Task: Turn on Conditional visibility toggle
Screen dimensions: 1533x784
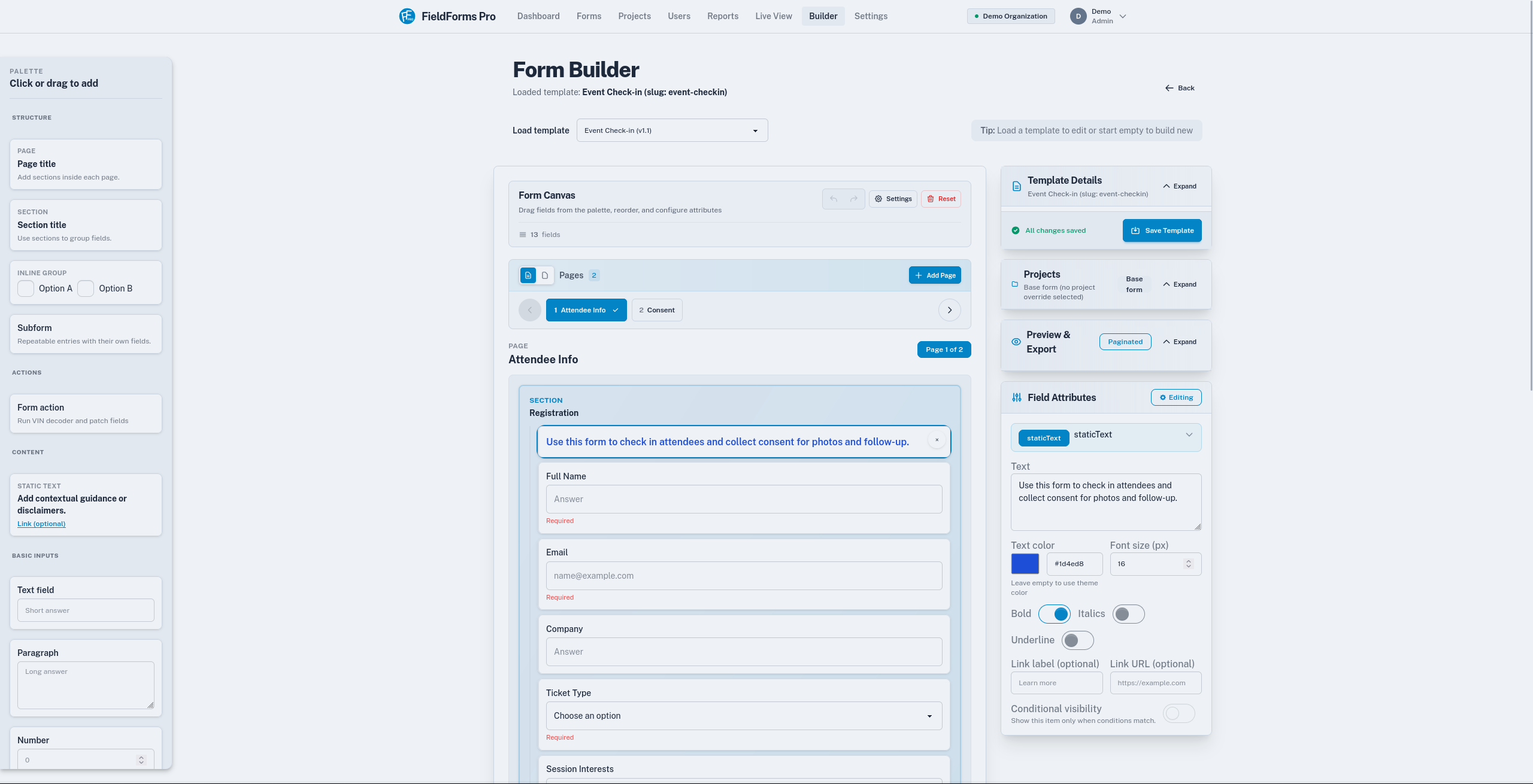Action: click(1179, 713)
